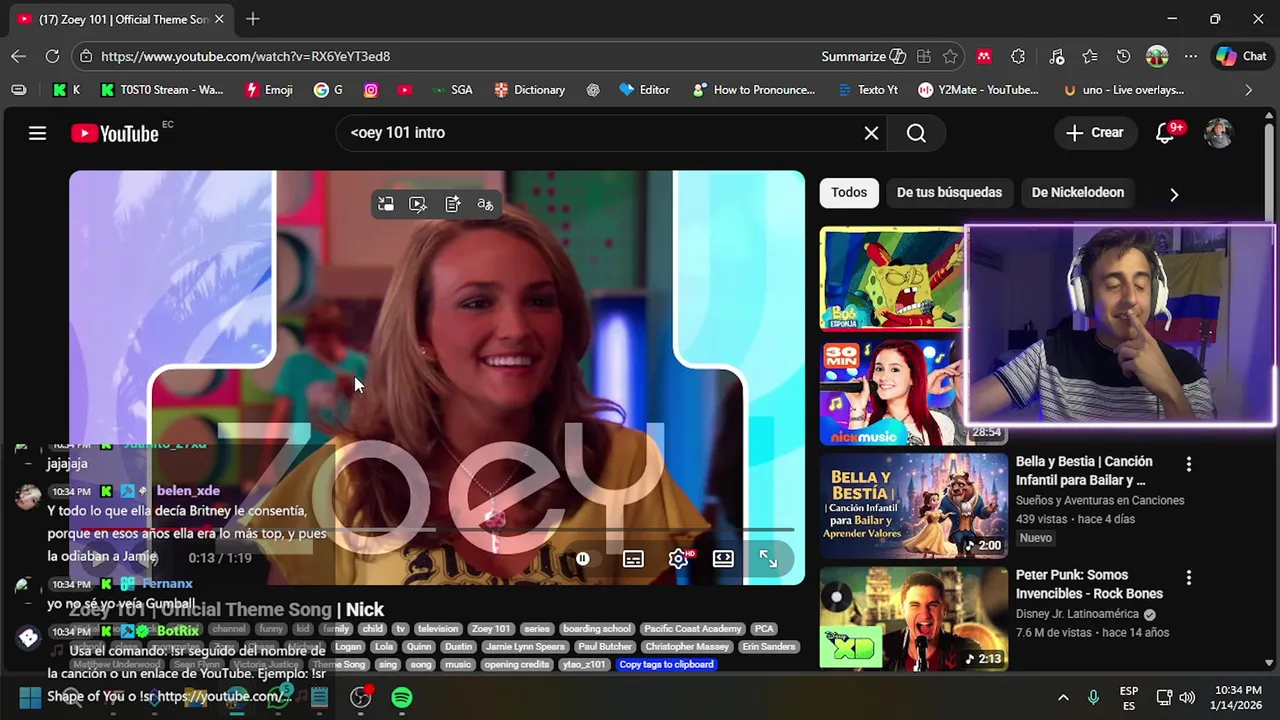The width and height of the screenshot is (1280, 720).
Task: Open the Instagram bookmark
Action: coord(370,90)
